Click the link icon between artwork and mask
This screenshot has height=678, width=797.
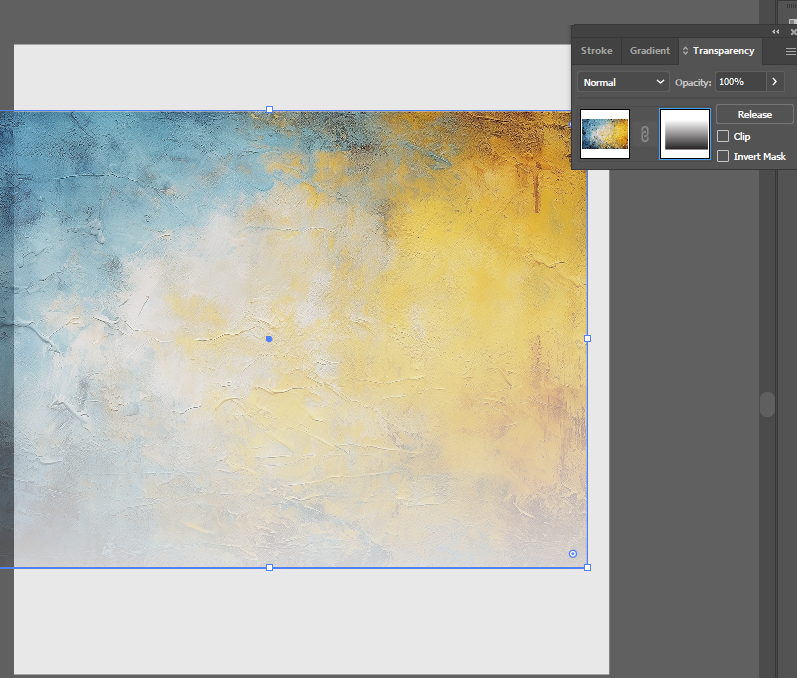pyautogui.click(x=645, y=135)
